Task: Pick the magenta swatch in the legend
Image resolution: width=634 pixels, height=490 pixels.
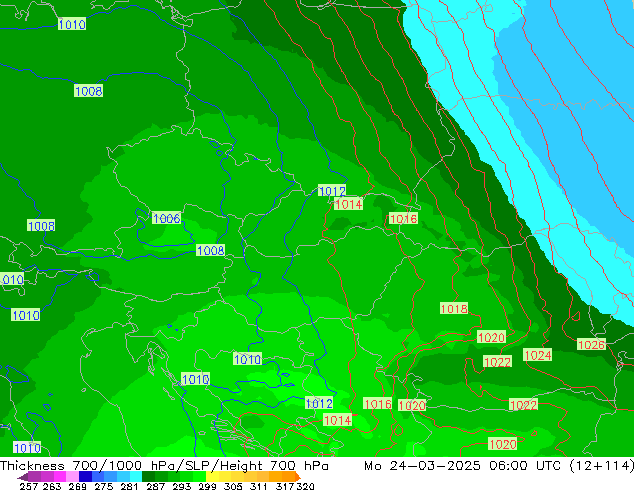Action: pos(59,477)
